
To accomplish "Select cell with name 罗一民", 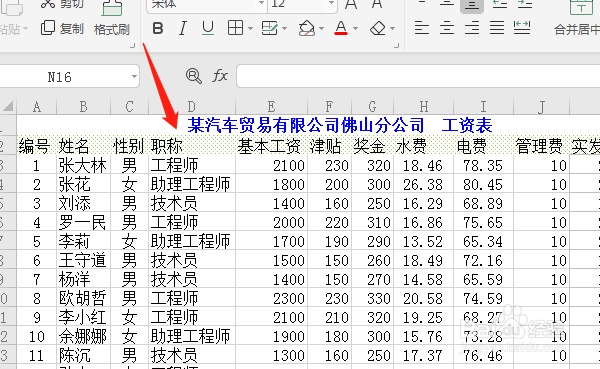I will (x=83, y=222).
